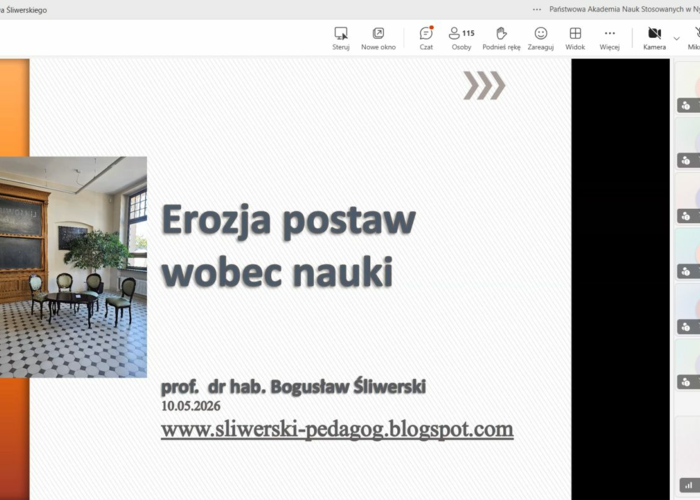
Task: Open the Zareaguj reactions menu
Action: pyautogui.click(x=541, y=38)
